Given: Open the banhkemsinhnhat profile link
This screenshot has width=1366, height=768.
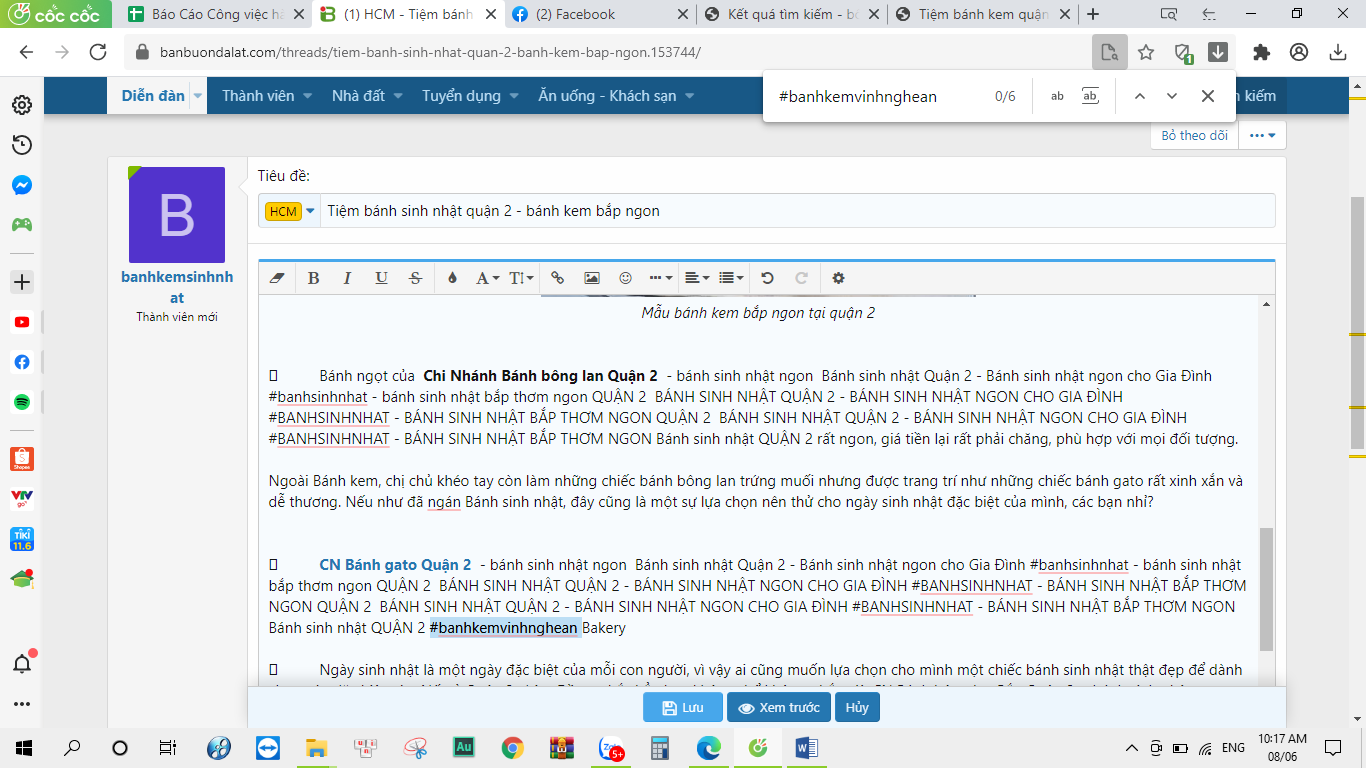Looking at the screenshot, I should [x=177, y=287].
